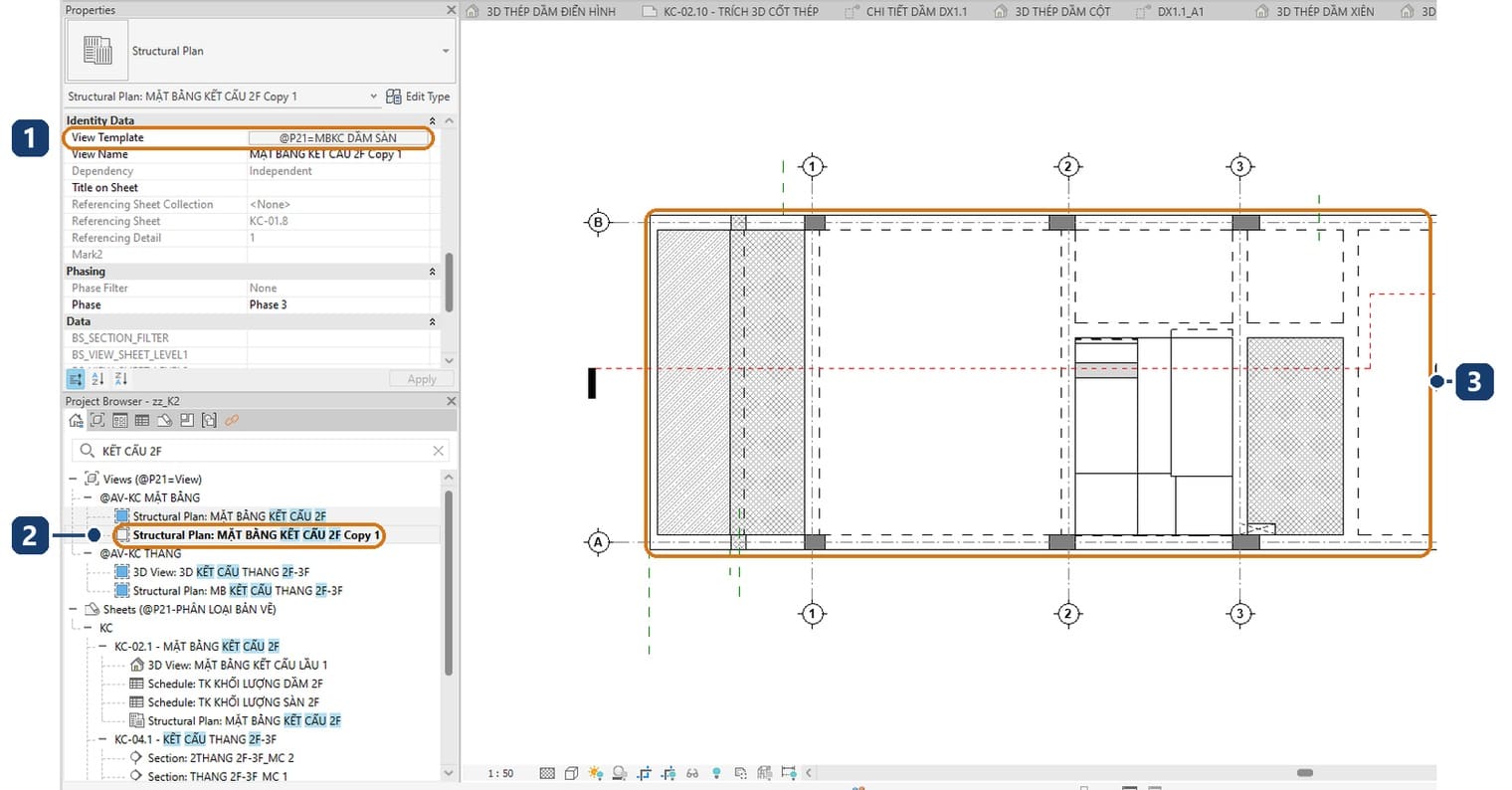This screenshot has width=1512, height=790.
Task: Toggle the Sun Path icon
Action: click(595, 773)
